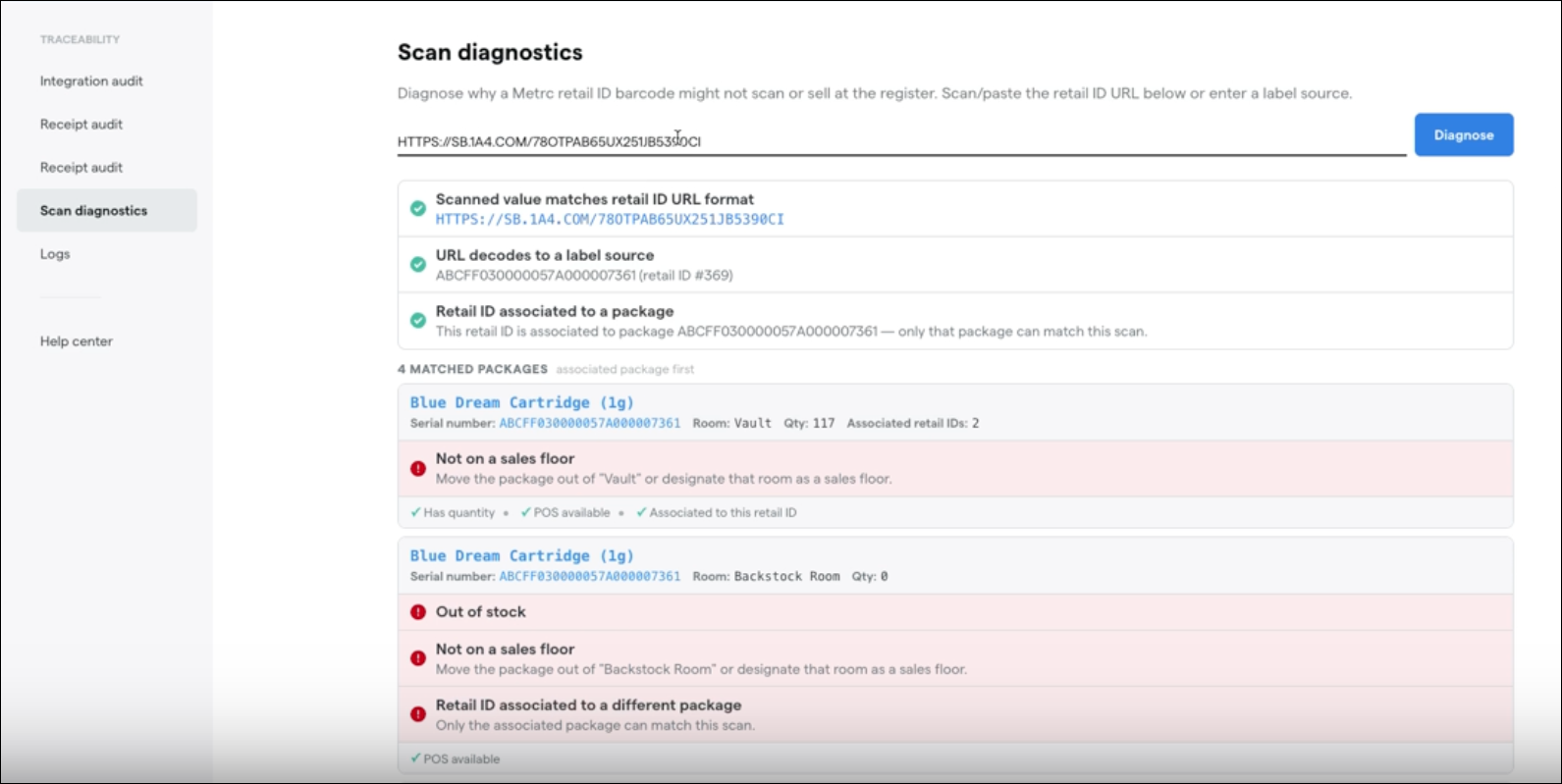
Task: Click 'This retail ID is associated to package' description
Action: tap(791, 332)
